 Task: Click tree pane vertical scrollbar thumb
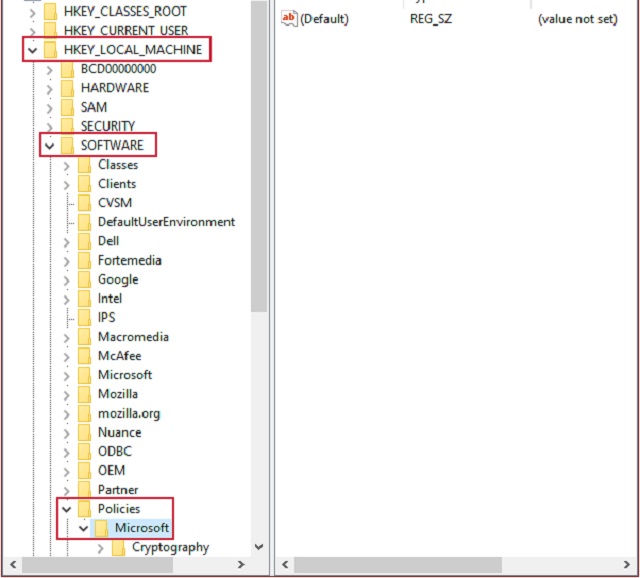pos(259,156)
